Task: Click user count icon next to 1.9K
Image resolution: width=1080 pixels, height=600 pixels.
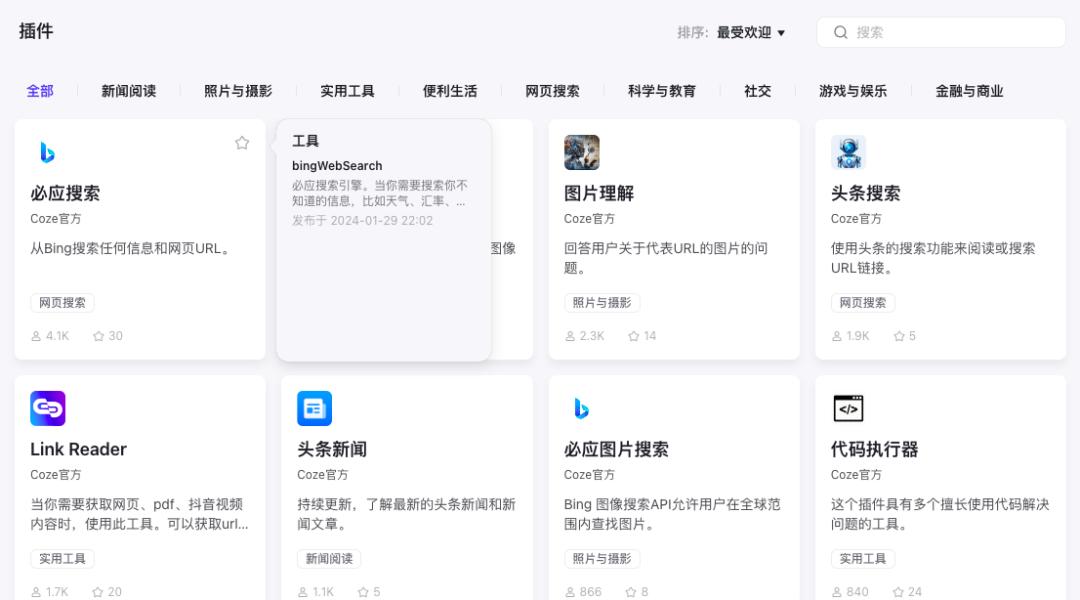Action: tap(836, 336)
